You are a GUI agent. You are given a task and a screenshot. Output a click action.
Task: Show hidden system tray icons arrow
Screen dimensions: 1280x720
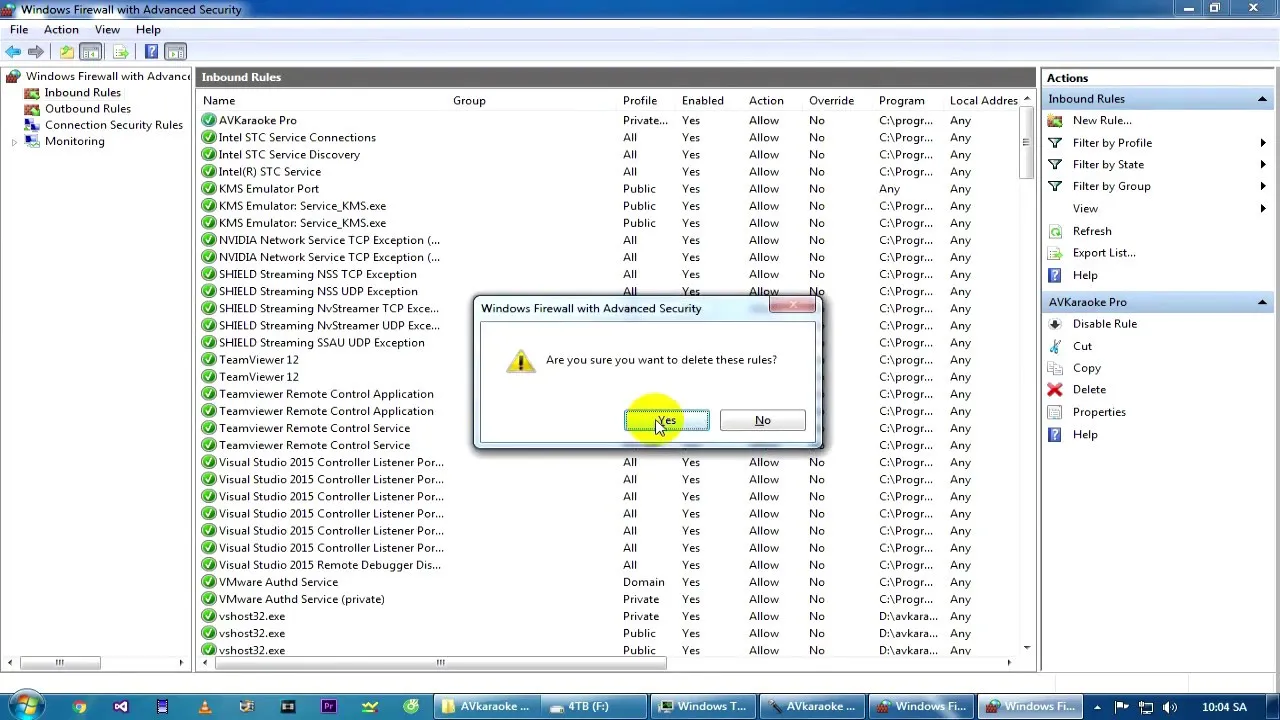[1099, 707]
